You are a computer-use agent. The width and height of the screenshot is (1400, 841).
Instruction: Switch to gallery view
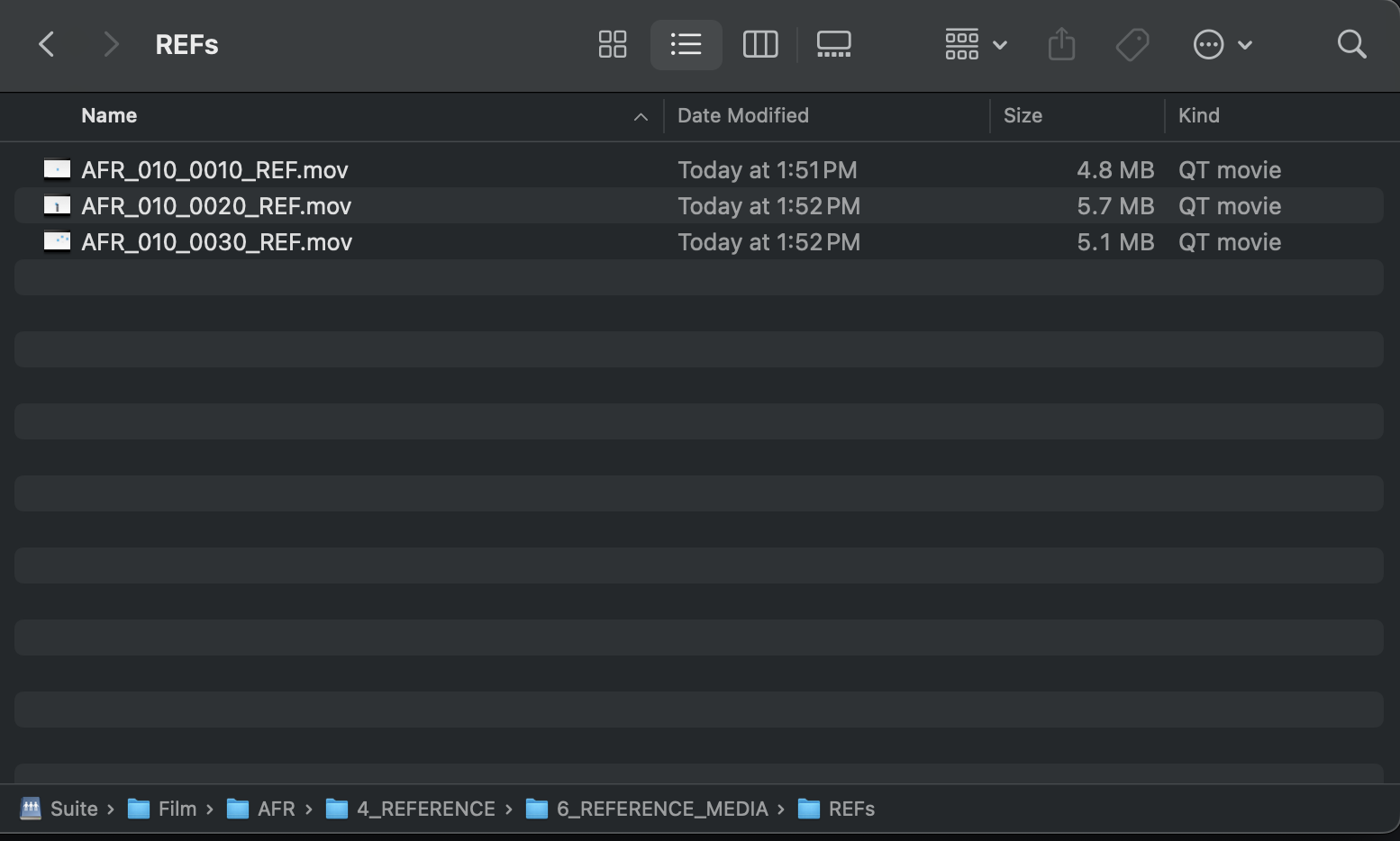(x=833, y=44)
